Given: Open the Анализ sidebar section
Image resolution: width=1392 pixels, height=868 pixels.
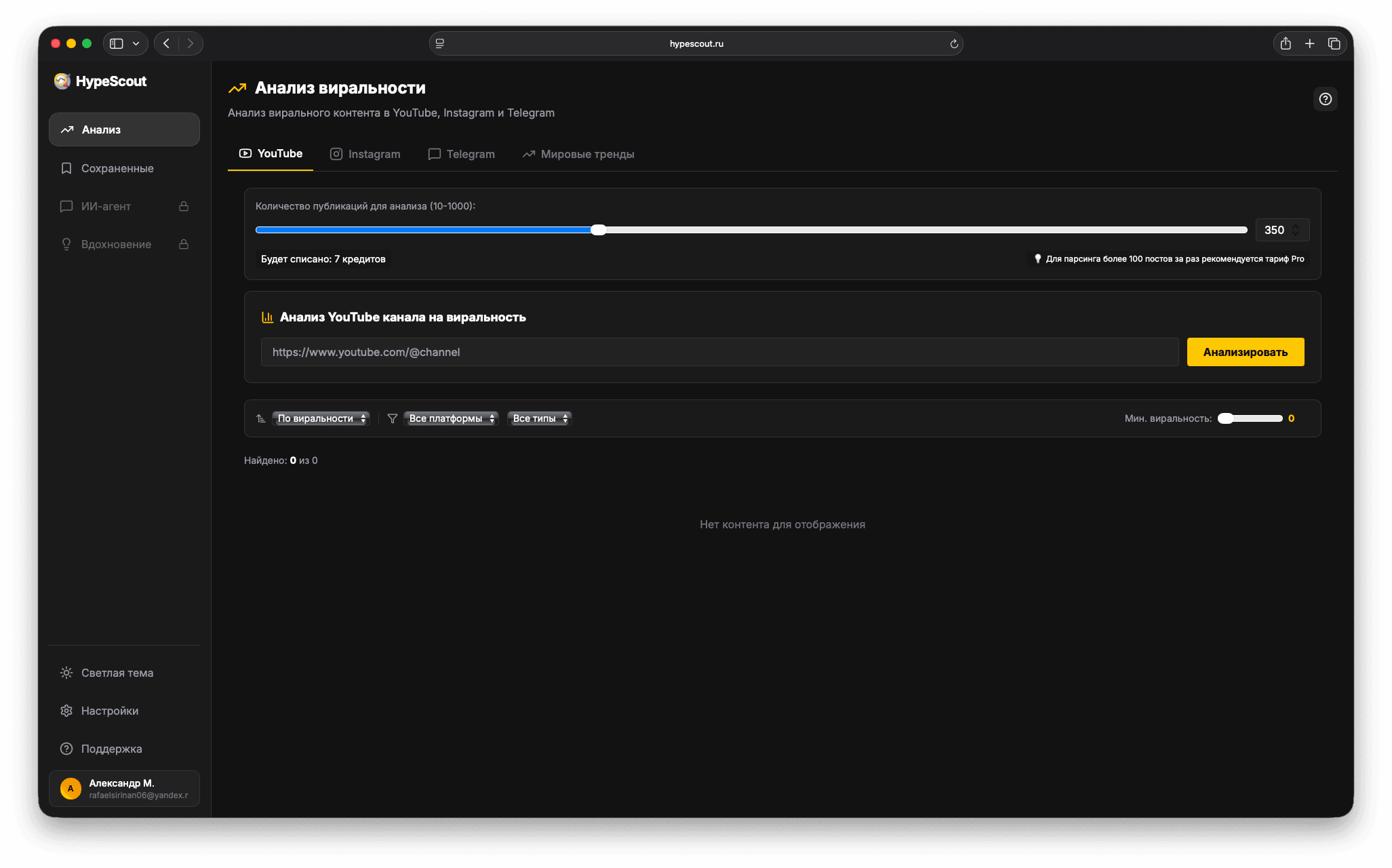Looking at the screenshot, I should [124, 130].
